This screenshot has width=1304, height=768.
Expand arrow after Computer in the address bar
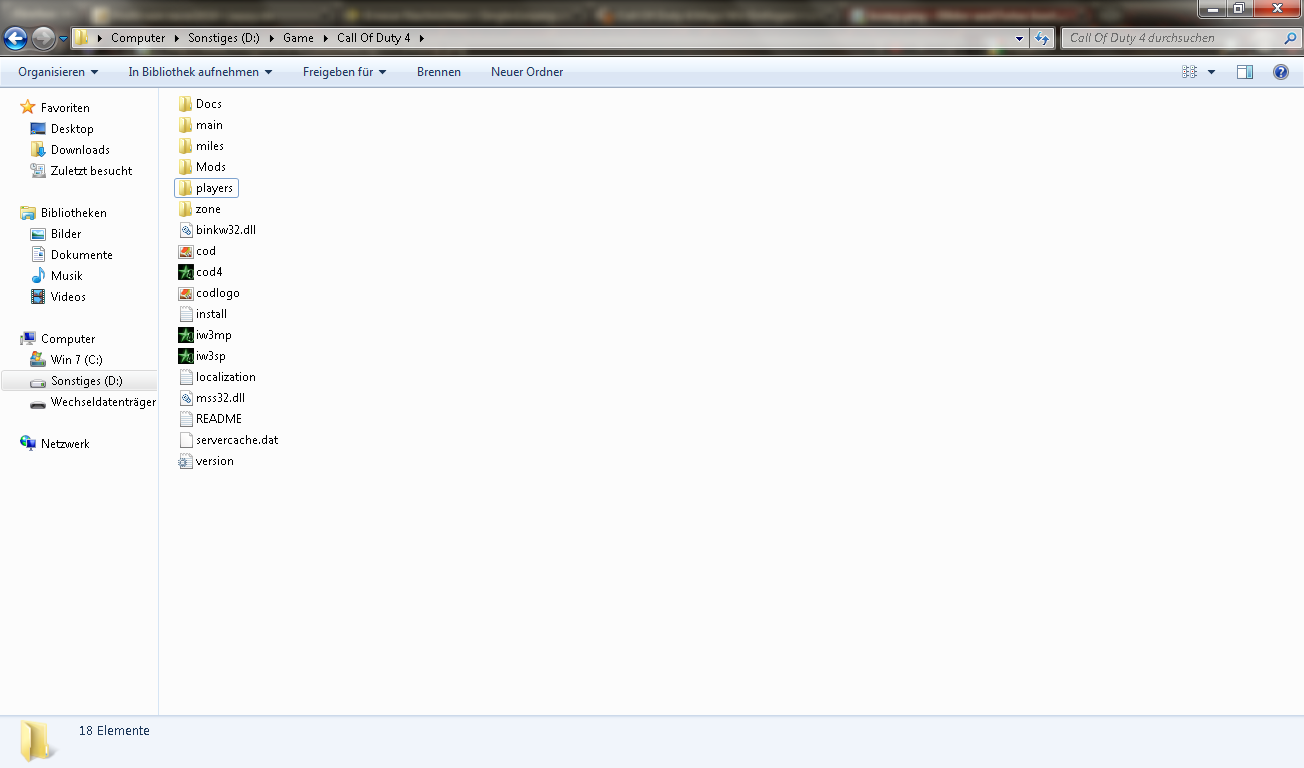[177, 38]
